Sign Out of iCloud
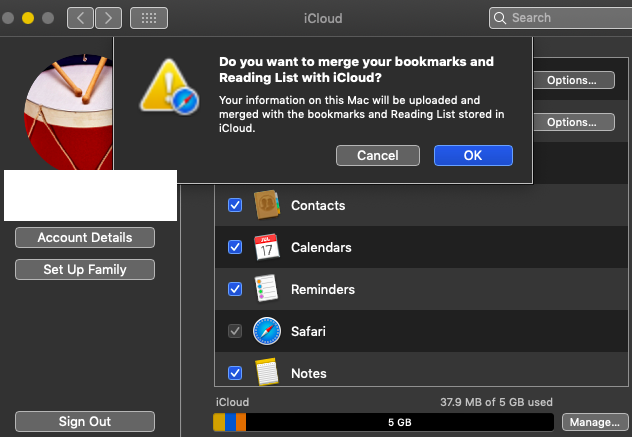Screen dimensions: 632x437 (85, 421)
